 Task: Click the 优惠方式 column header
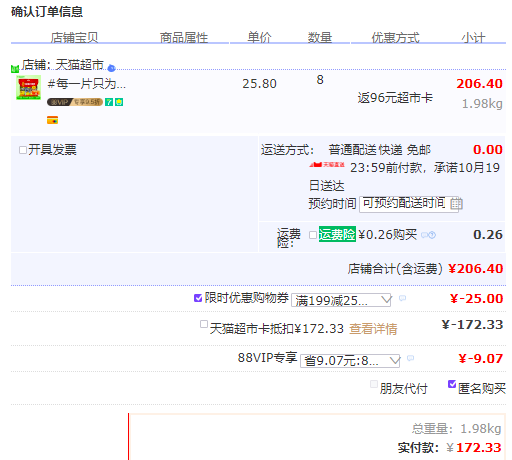[x=395, y=37]
